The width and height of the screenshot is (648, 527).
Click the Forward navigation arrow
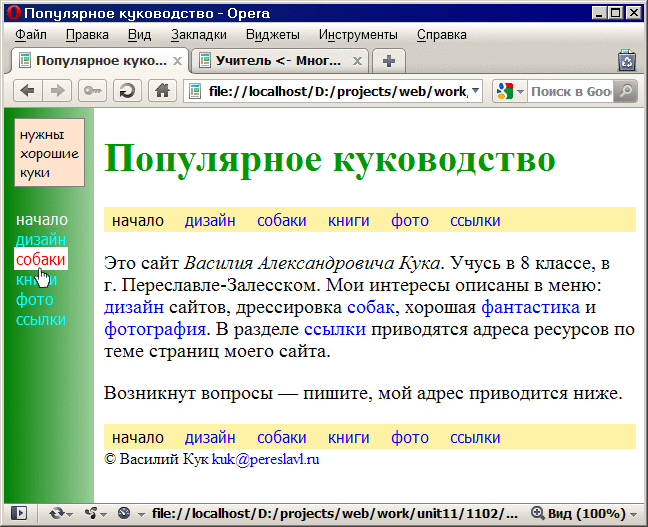57,91
